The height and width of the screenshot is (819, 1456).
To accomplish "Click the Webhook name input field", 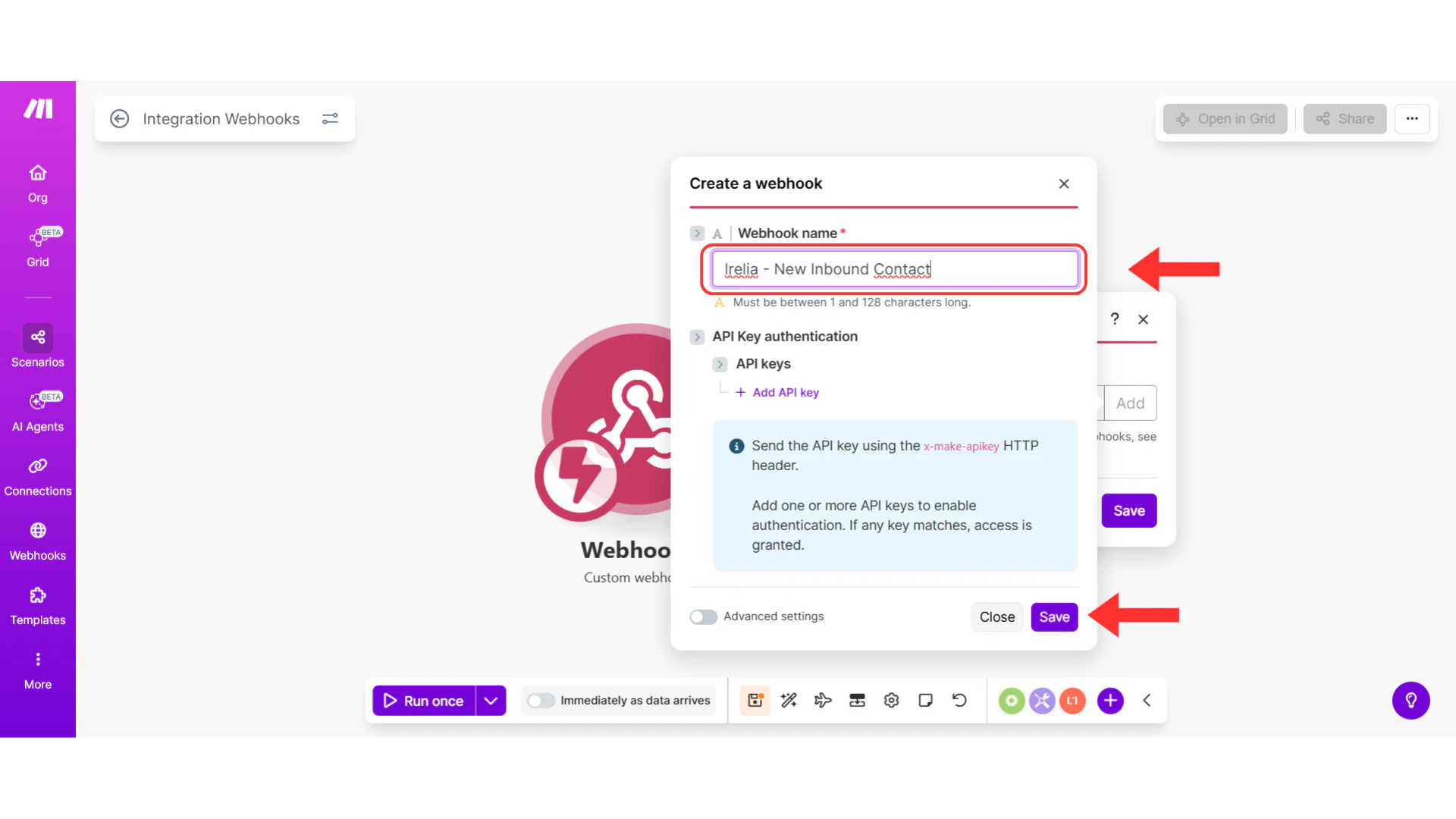I will pos(894,269).
